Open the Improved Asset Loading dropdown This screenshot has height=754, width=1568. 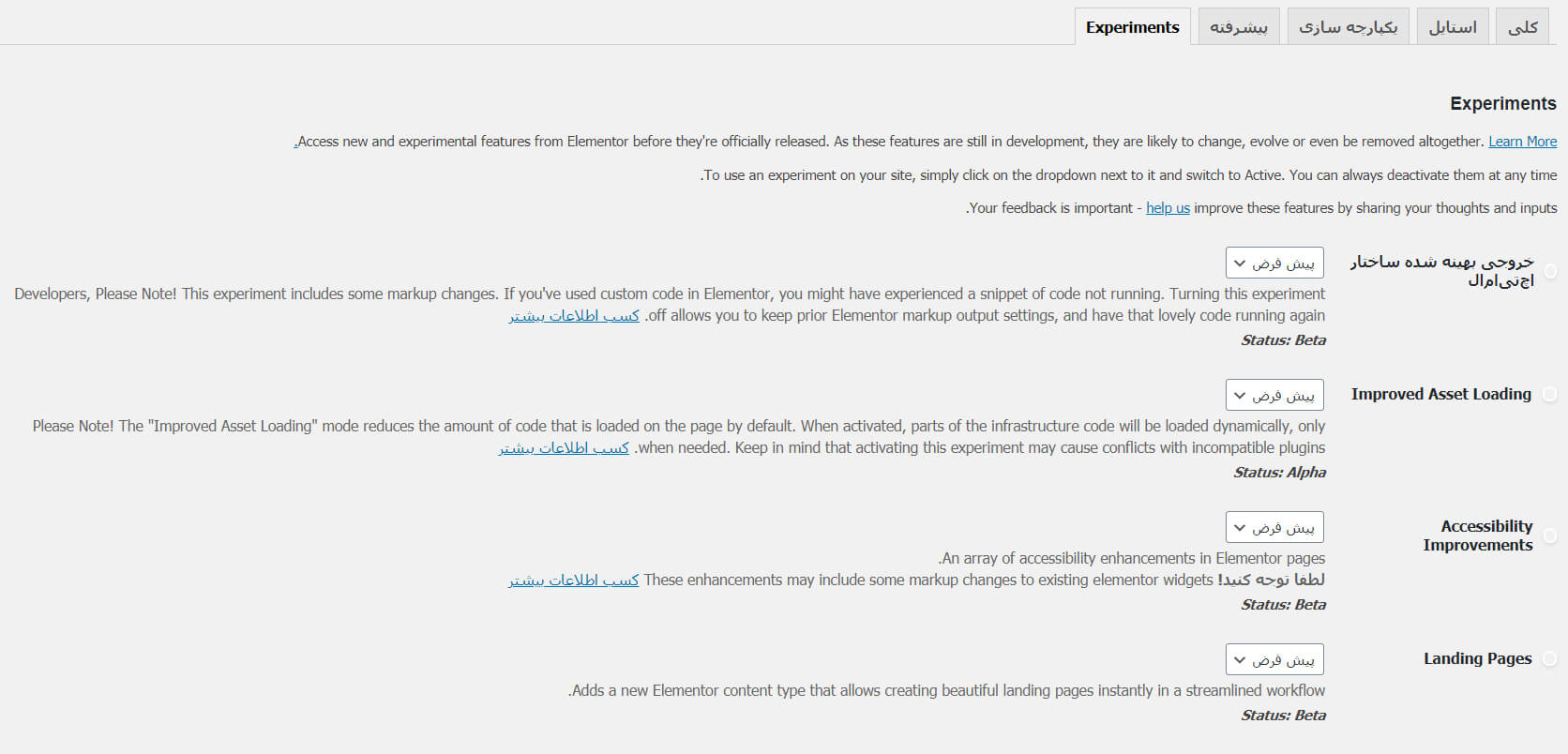tap(1274, 395)
